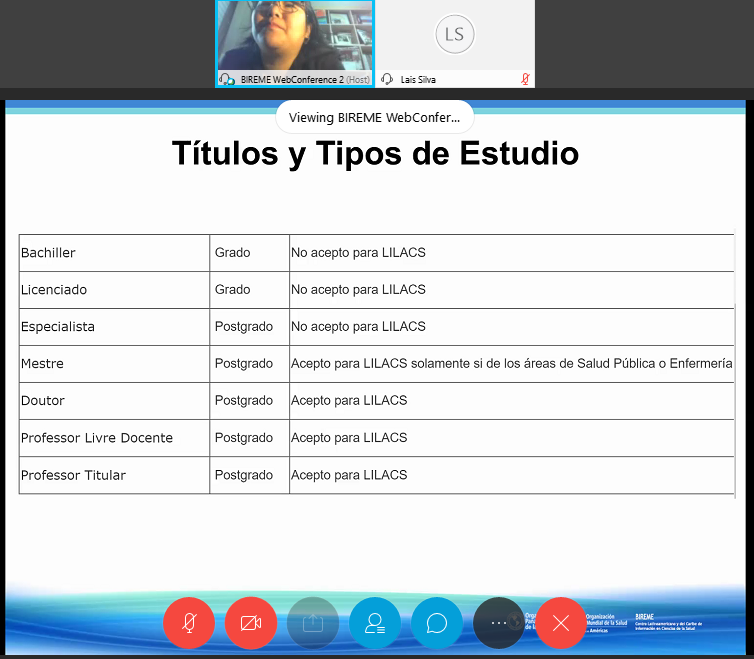Click Grado in the Licenciado row

coord(233,290)
